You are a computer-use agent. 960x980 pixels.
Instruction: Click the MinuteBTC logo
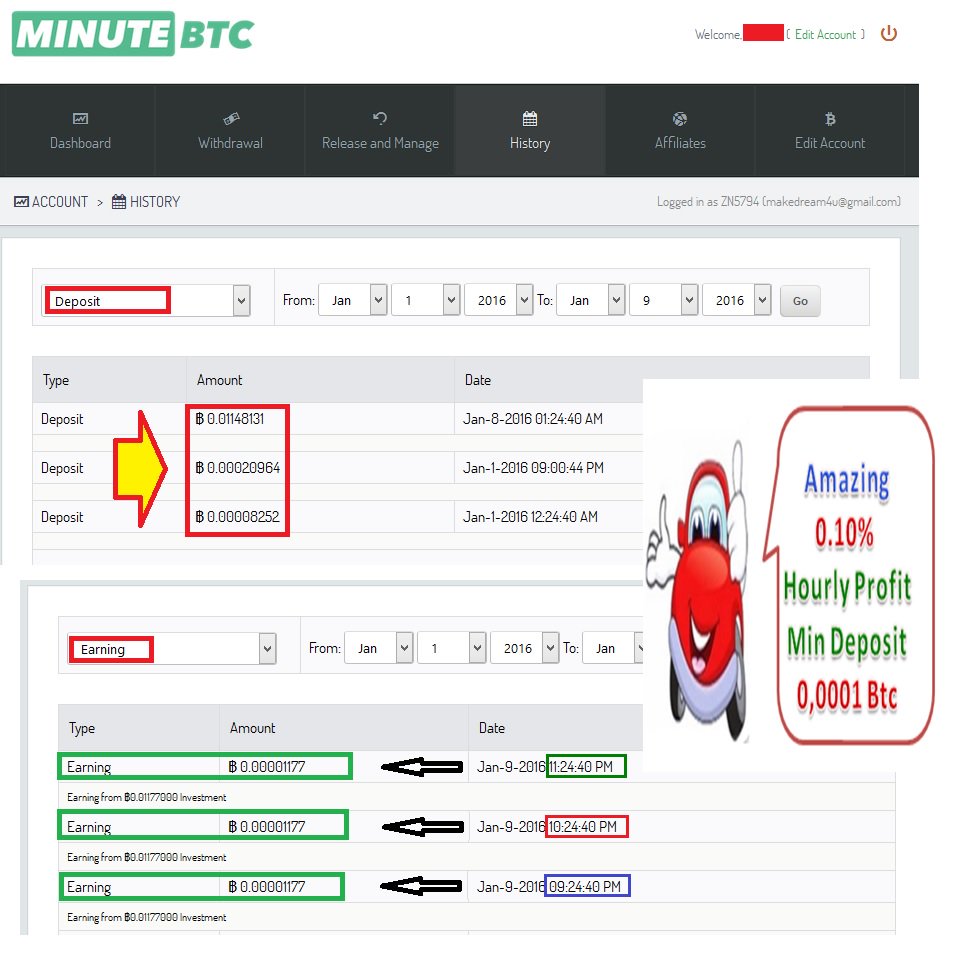point(133,34)
